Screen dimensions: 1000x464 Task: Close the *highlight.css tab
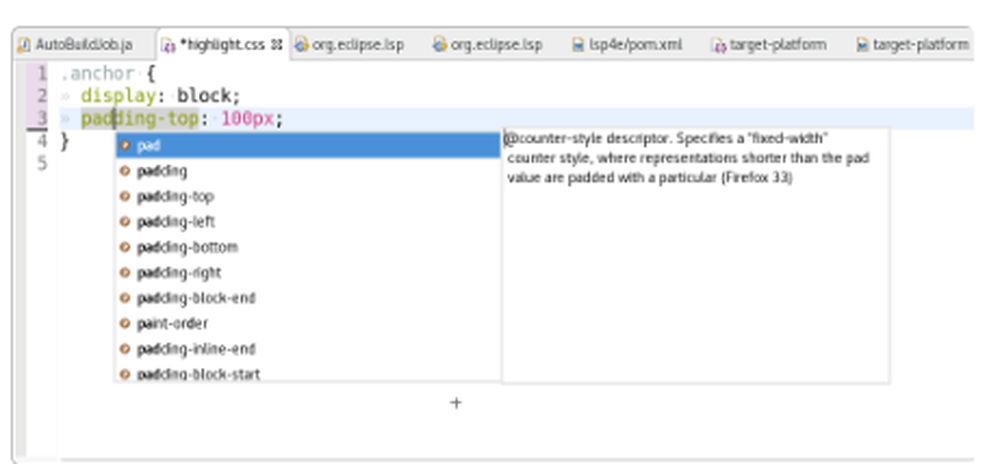[x=277, y=45]
